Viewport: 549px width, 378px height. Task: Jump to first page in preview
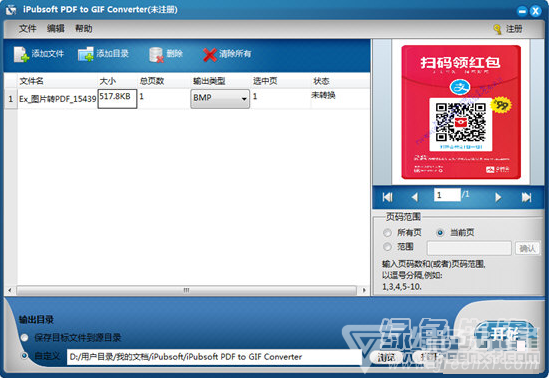388,197
